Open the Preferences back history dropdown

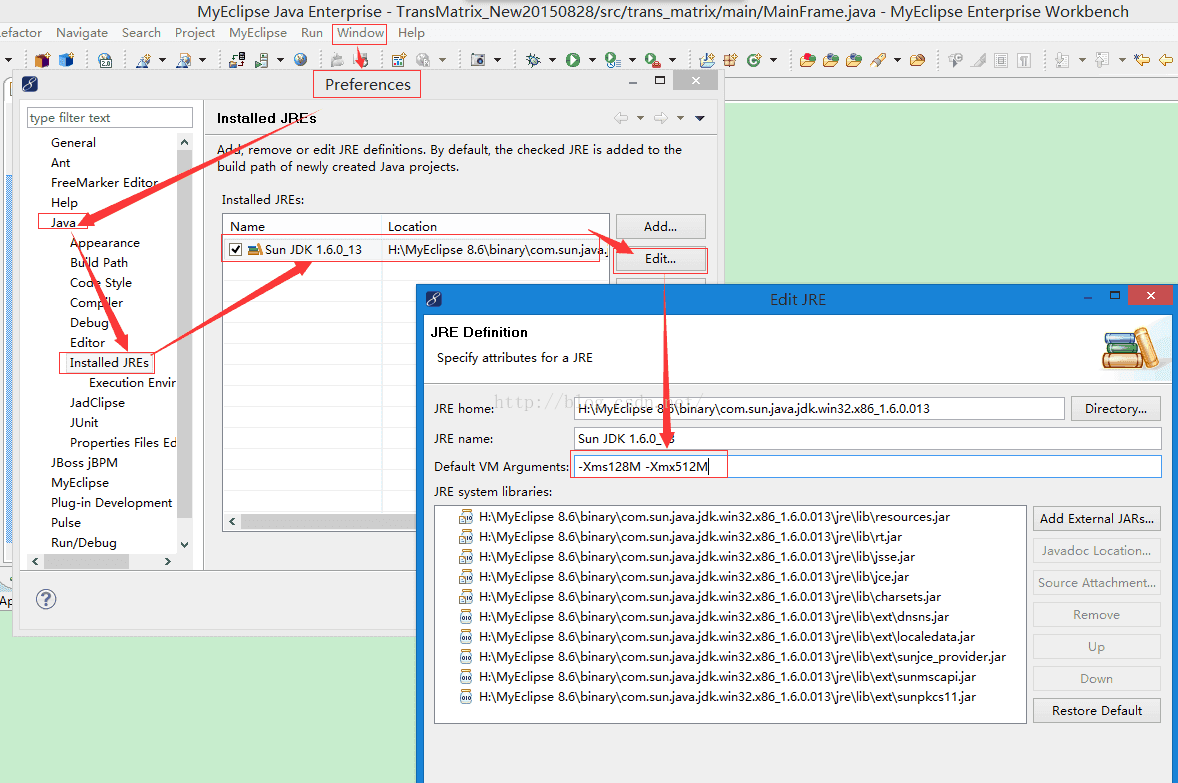coord(640,118)
